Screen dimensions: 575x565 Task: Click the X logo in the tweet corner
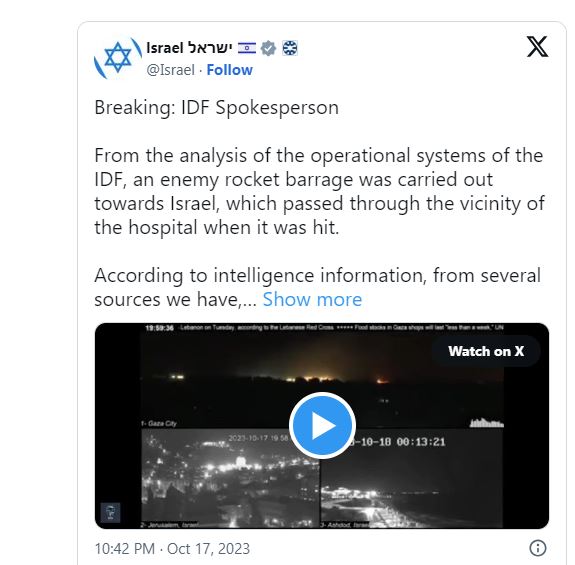click(537, 47)
